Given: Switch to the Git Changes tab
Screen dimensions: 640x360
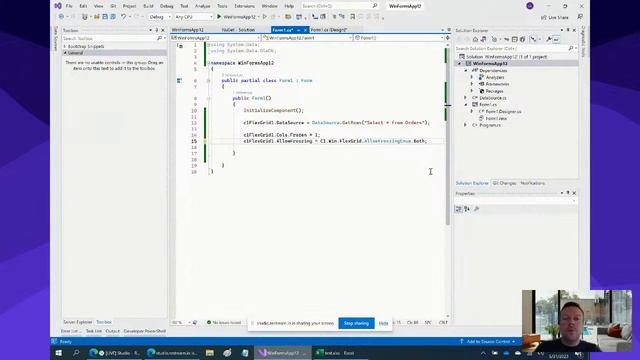Looking at the screenshot, I should [x=504, y=183].
